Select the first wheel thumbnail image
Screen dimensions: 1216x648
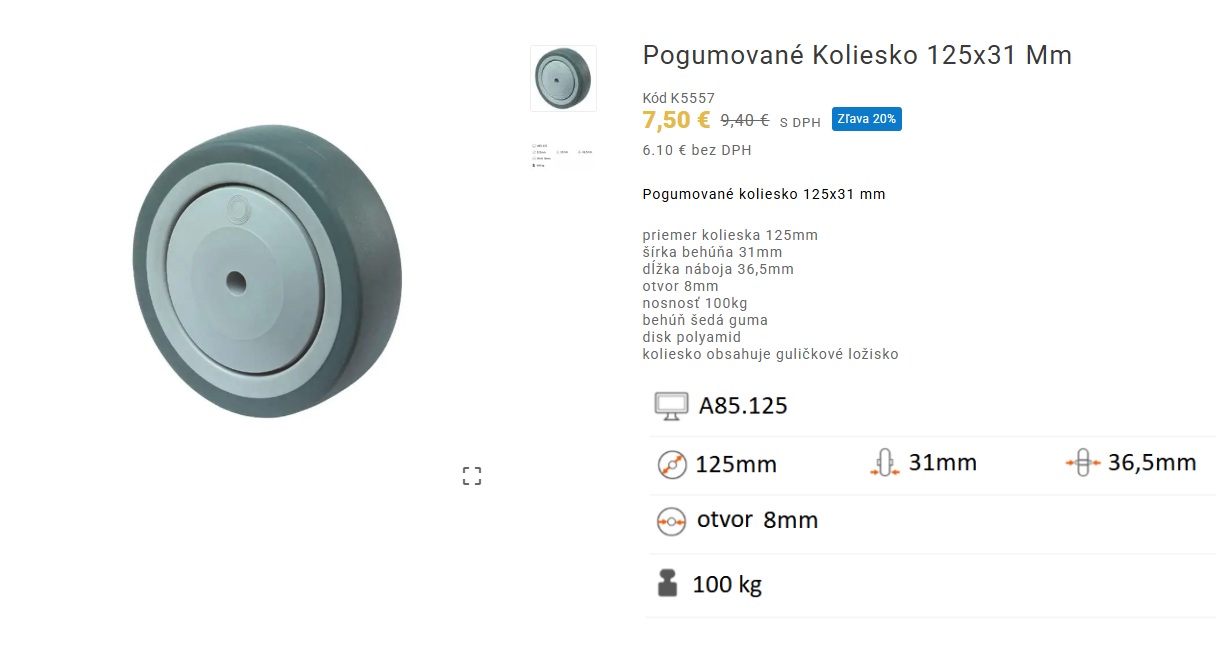563,78
